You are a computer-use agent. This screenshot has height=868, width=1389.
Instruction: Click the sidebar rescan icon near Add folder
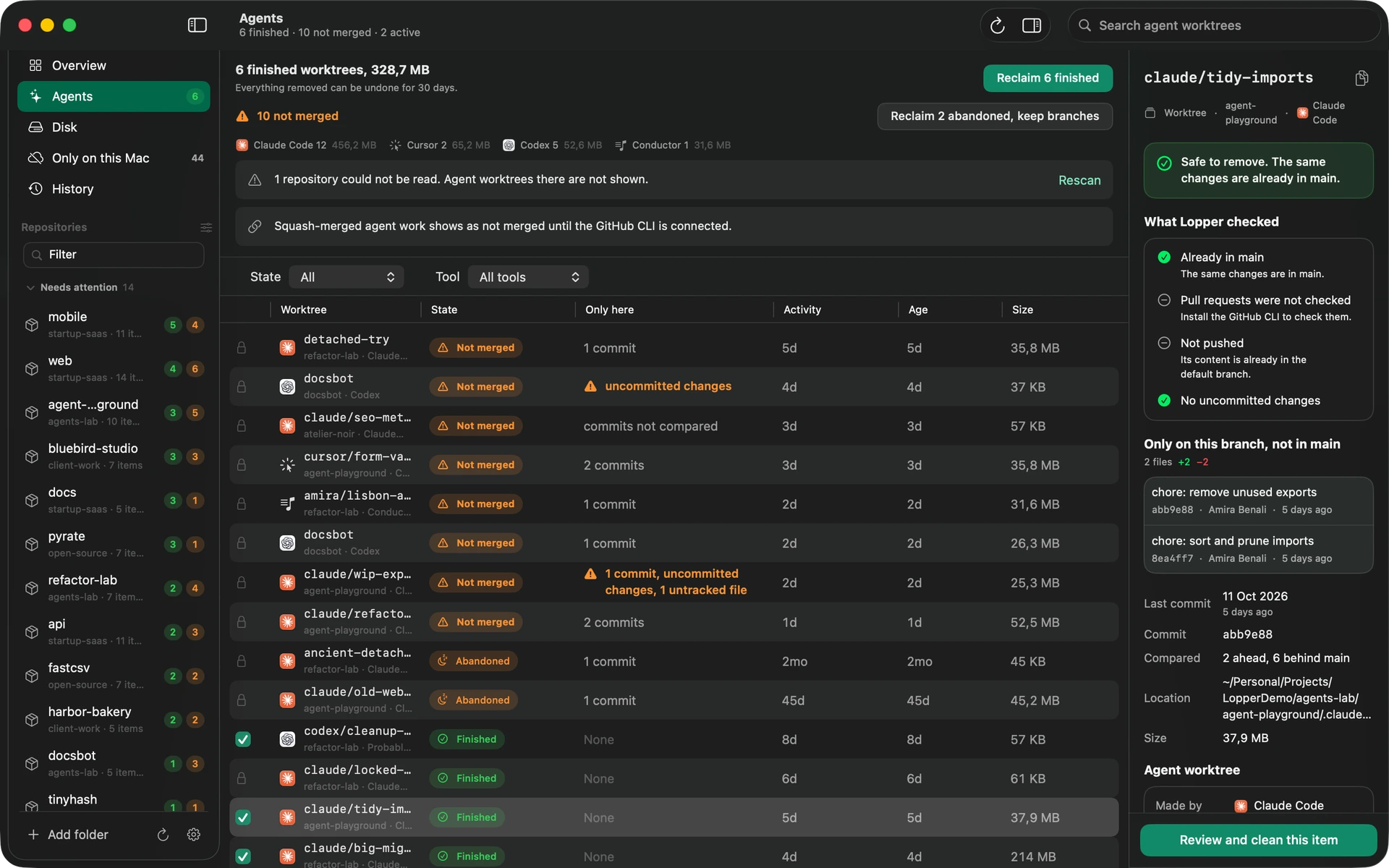(x=163, y=835)
